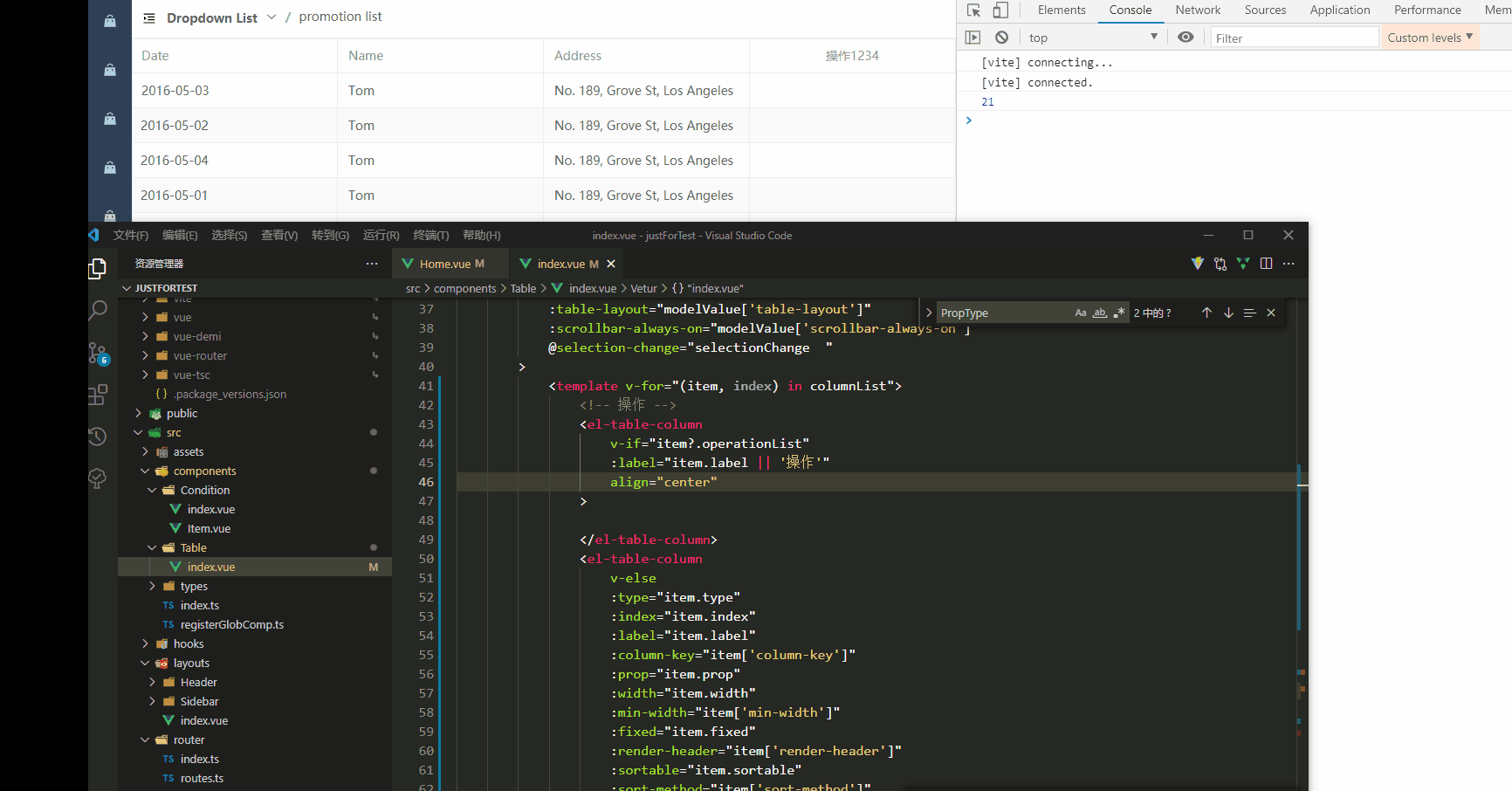Select the Explorer icon in the activity bar
1512x791 pixels.
(x=98, y=268)
